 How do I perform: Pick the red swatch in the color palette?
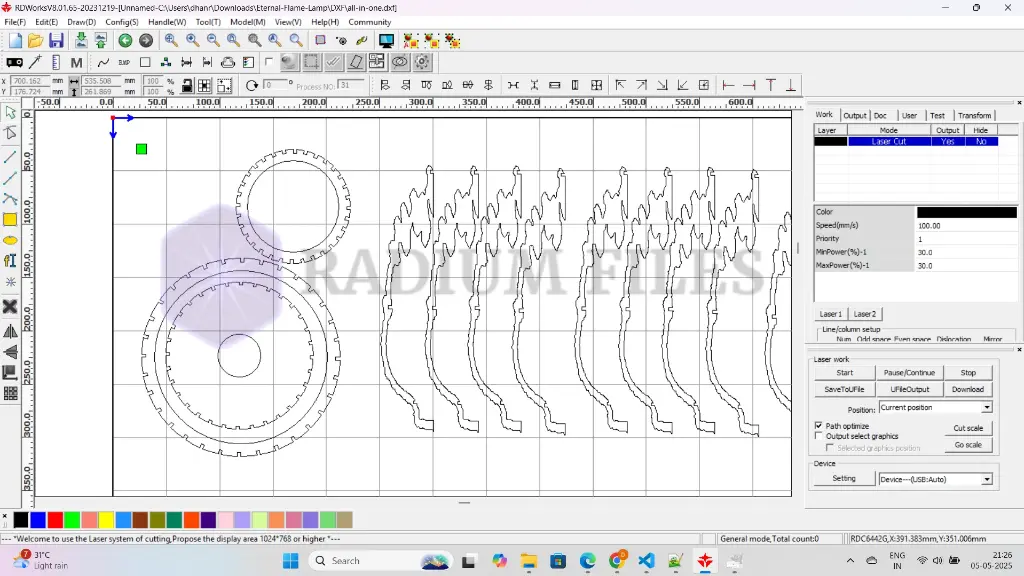coord(55,520)
